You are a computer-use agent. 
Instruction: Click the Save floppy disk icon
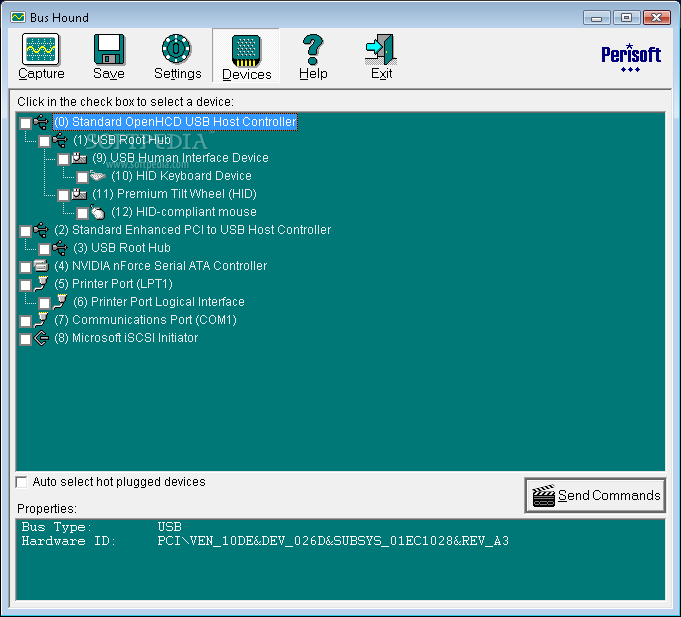[x=109, y=49]
